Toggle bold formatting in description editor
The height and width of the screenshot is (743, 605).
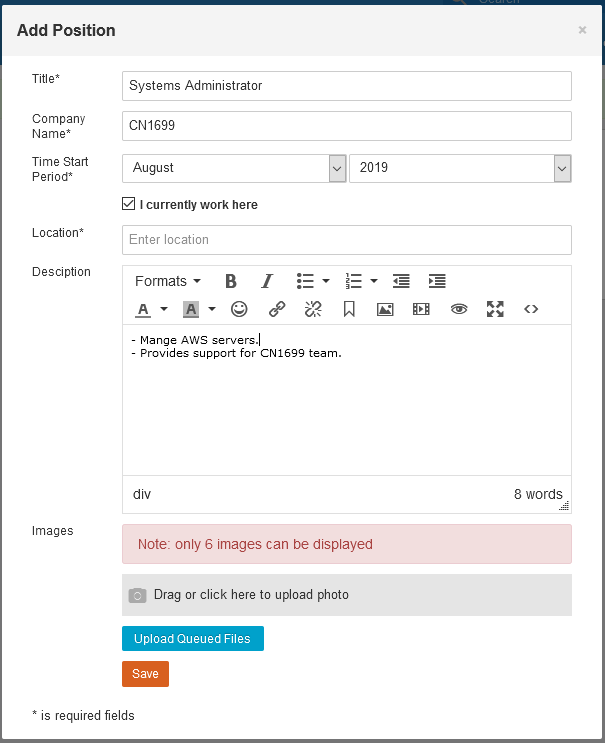click(x=231, y=281)
